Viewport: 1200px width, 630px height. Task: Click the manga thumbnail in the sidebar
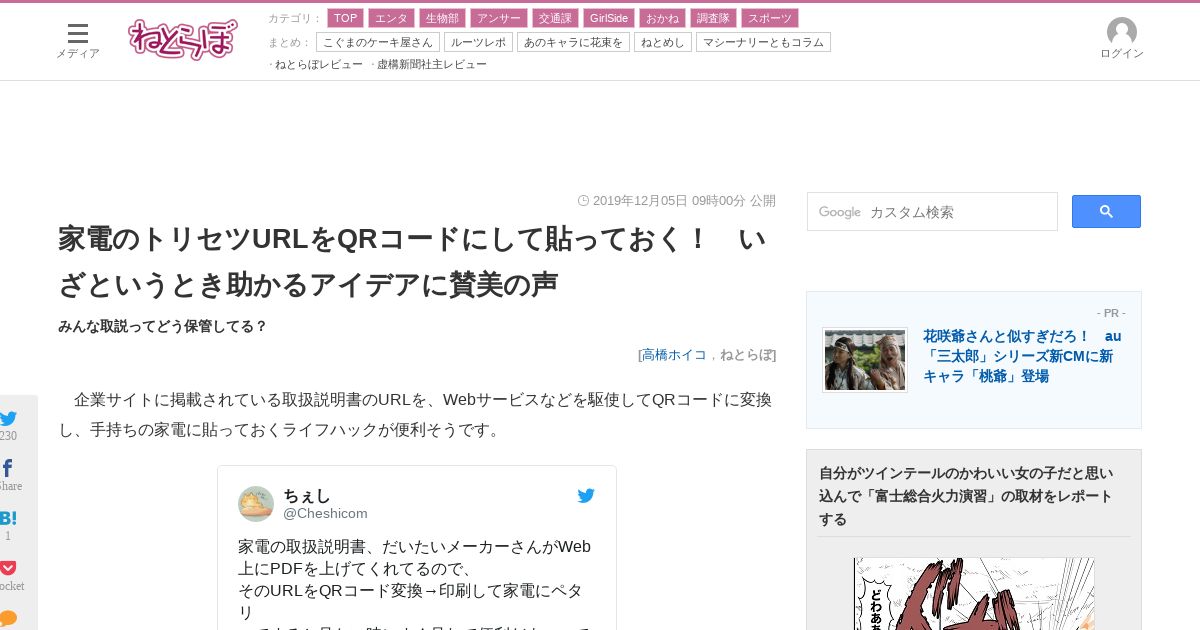tap(974, 594)
